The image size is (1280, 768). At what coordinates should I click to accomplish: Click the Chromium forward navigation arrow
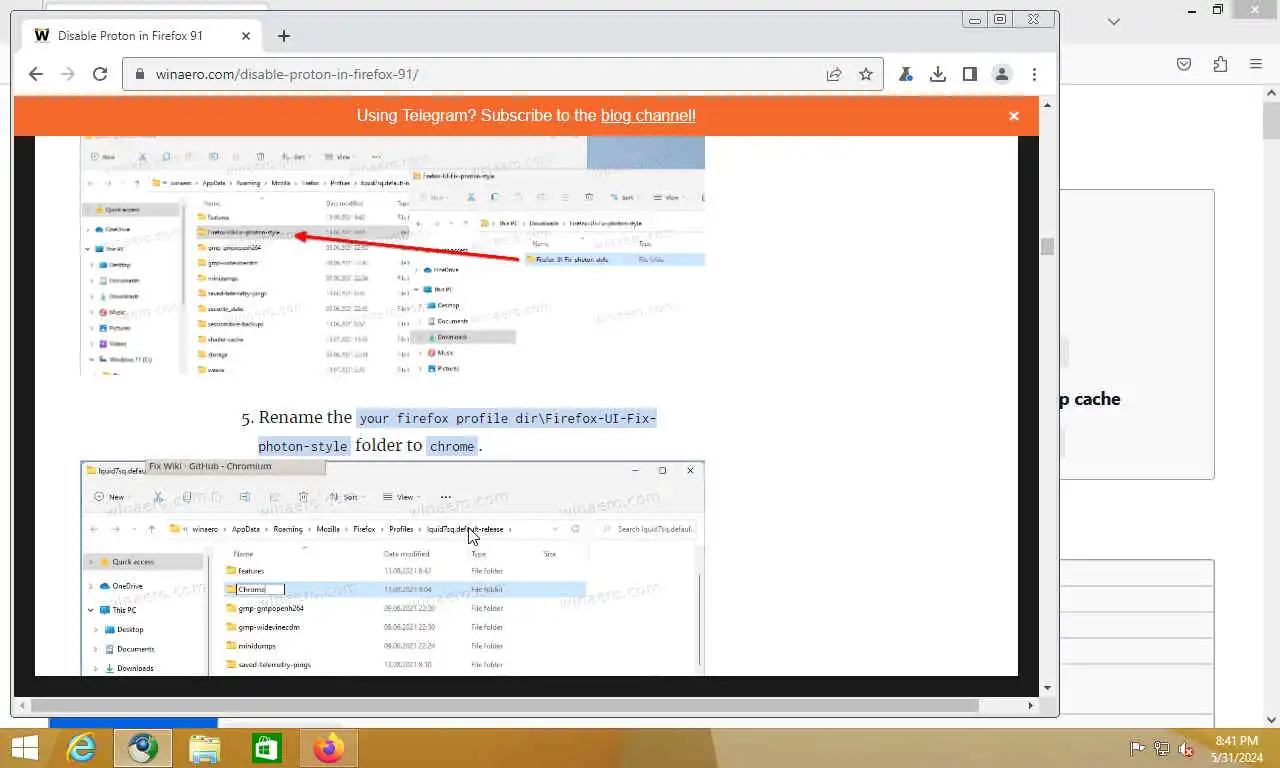(x=68, y=74)
